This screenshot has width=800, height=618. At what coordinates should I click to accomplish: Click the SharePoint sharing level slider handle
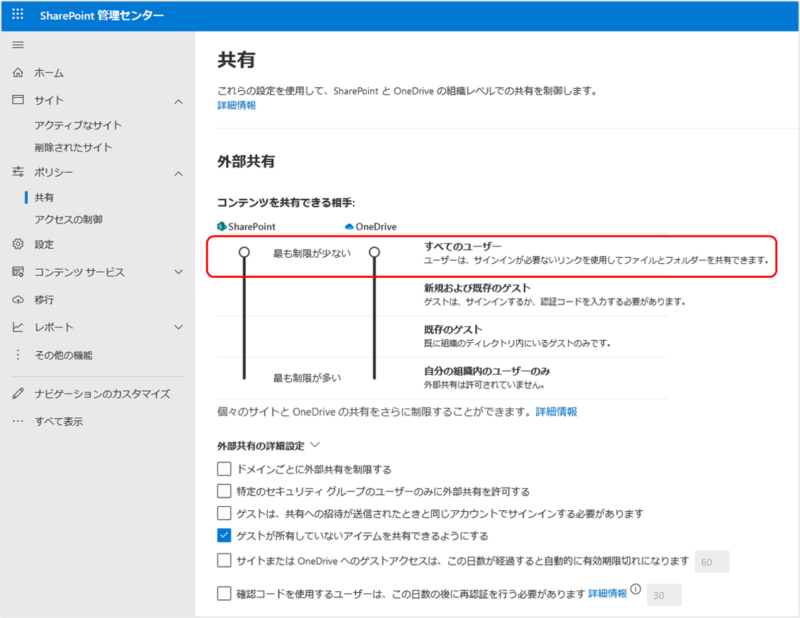point(244,253)
